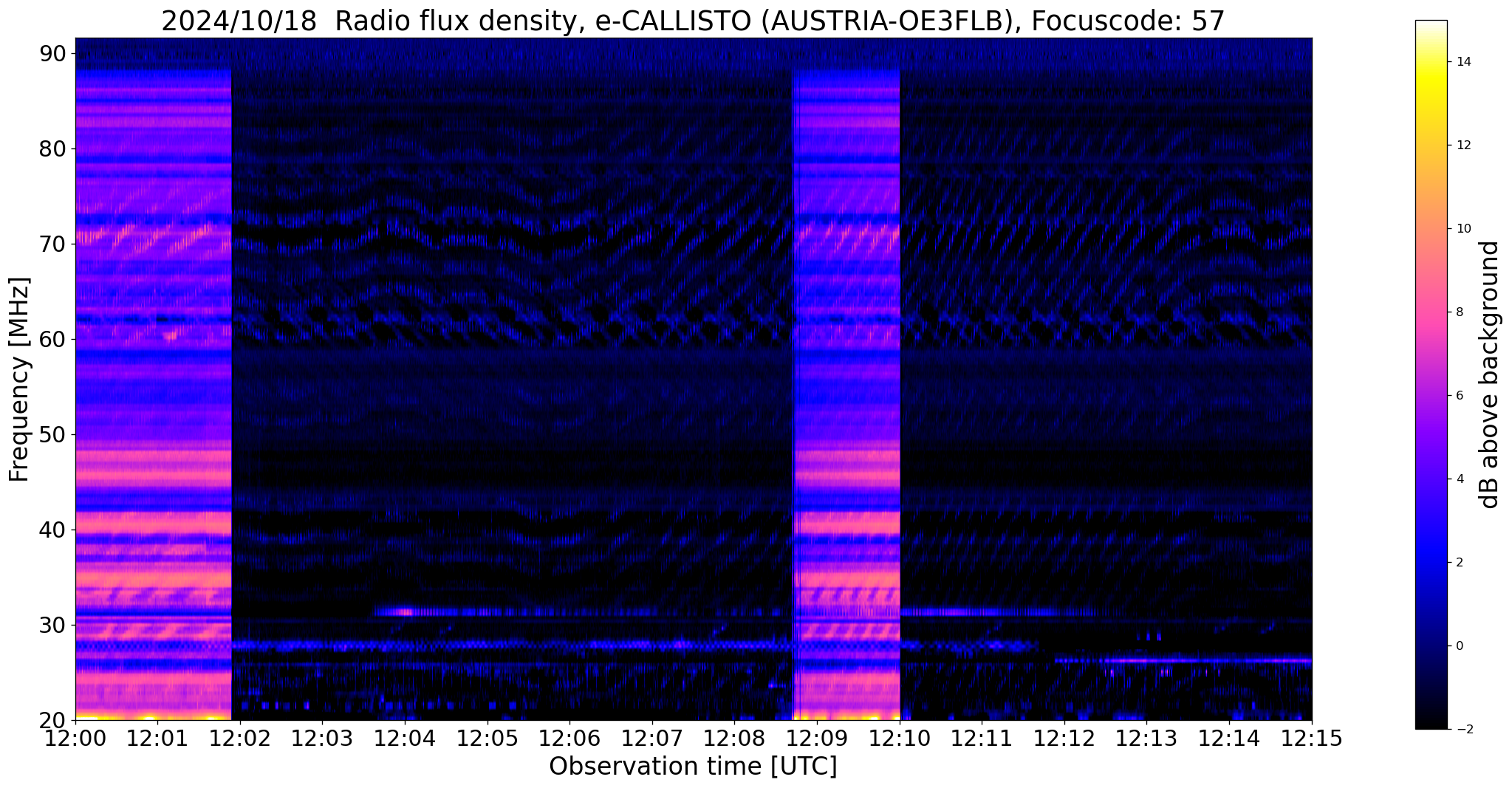This screenshot has height=788, width=1512.
Task: Click the colorbar tick label 8
Action: tap(1459, 312)
